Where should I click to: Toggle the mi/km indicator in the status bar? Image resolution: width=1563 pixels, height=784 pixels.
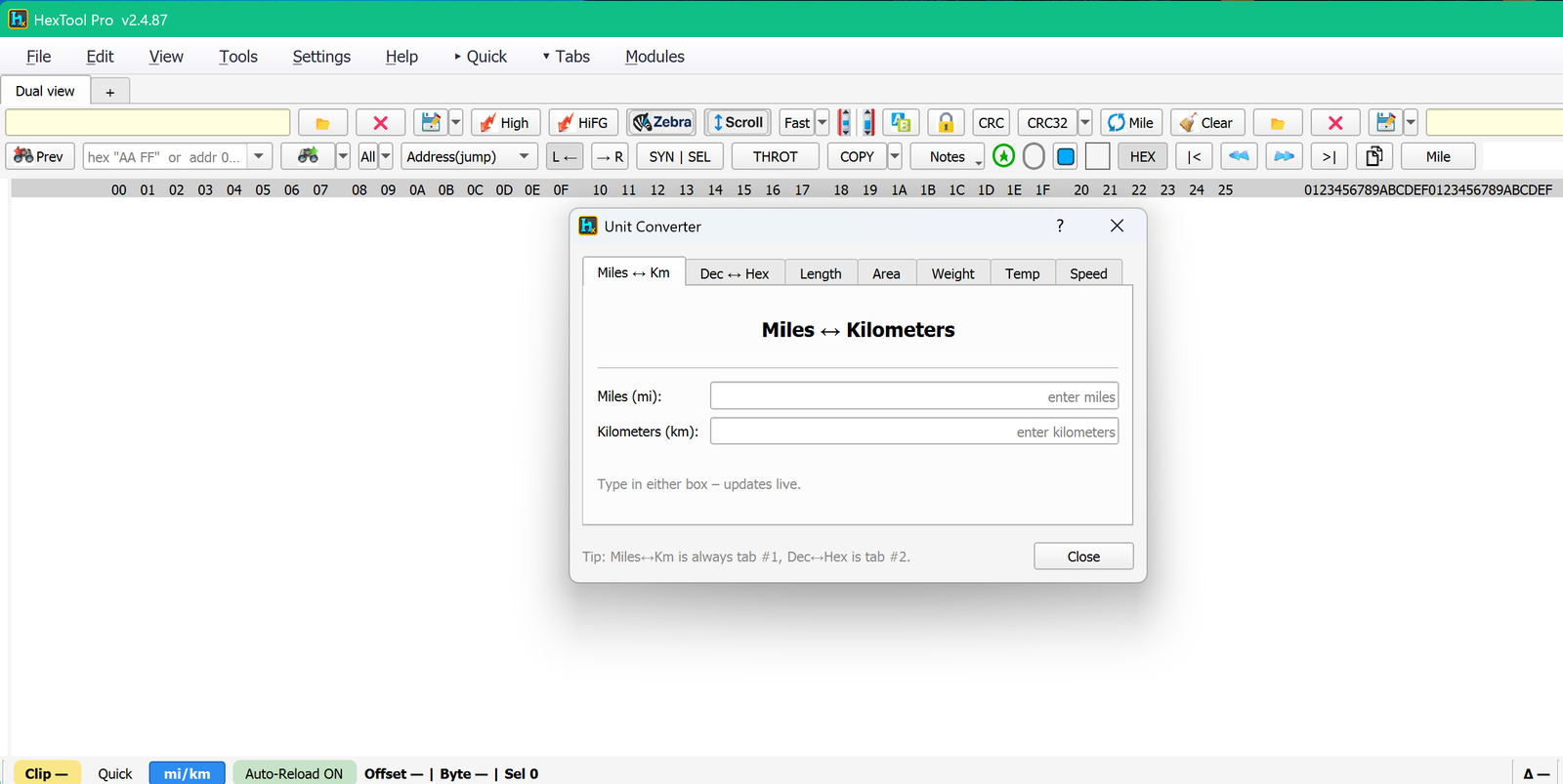[187, 773]
